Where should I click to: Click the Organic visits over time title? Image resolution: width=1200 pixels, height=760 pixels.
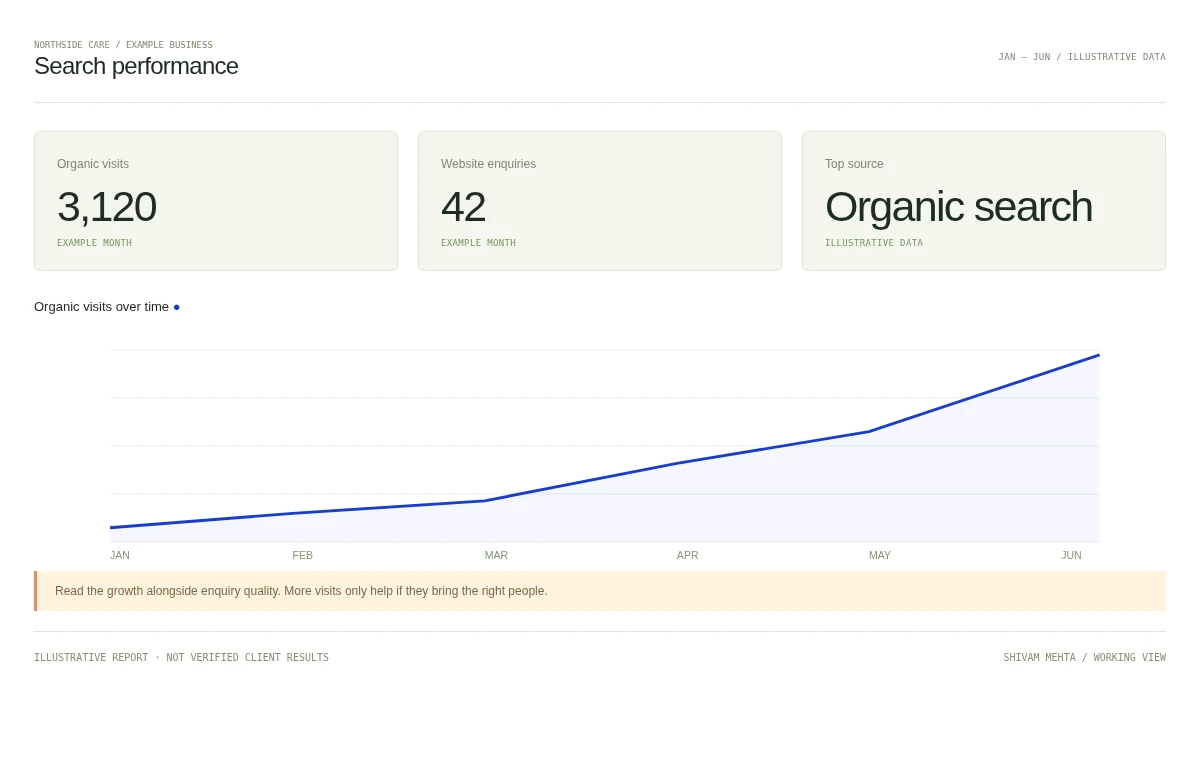pos(101,307)
